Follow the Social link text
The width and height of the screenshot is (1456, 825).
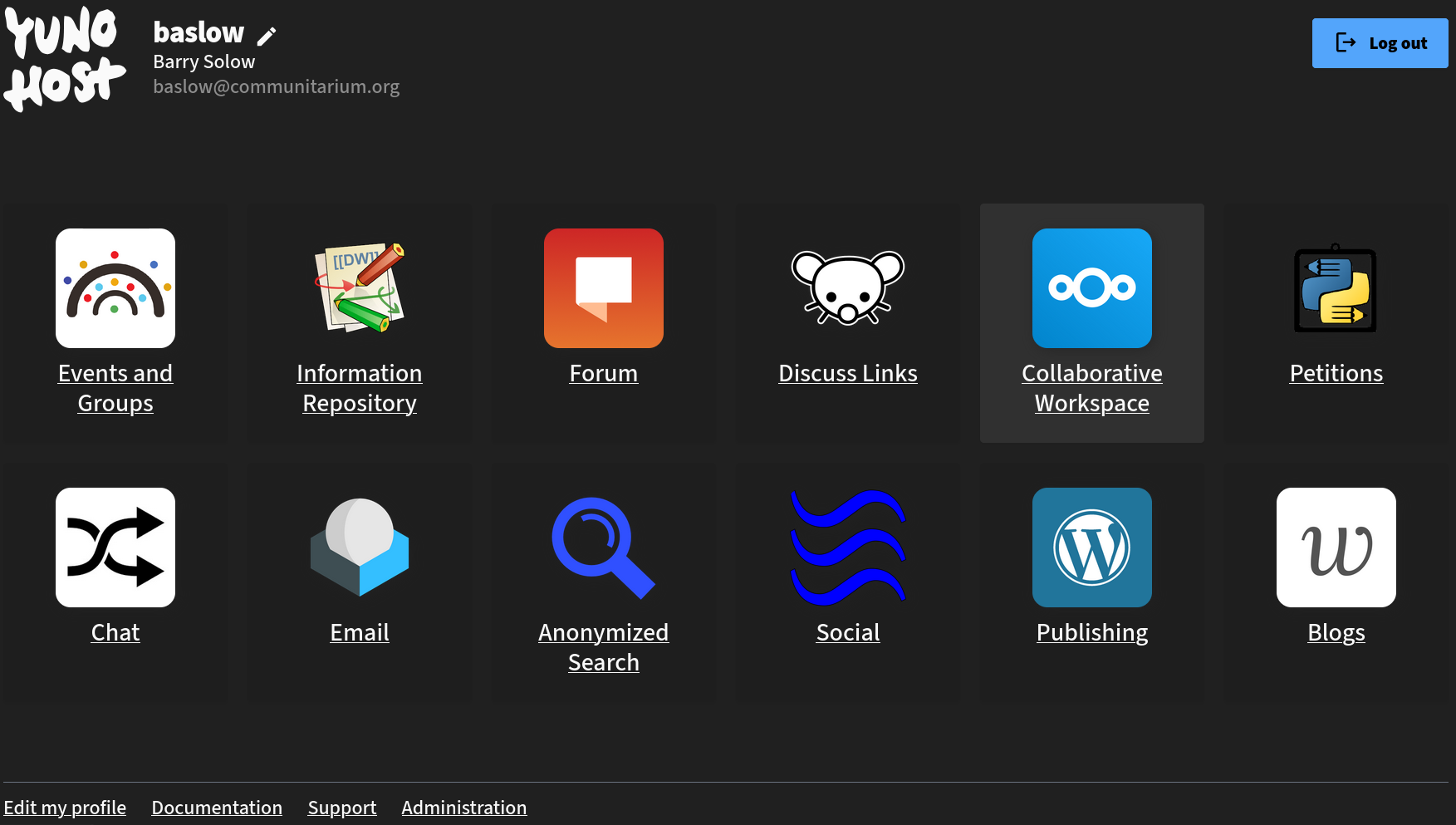tap(848, 632)
